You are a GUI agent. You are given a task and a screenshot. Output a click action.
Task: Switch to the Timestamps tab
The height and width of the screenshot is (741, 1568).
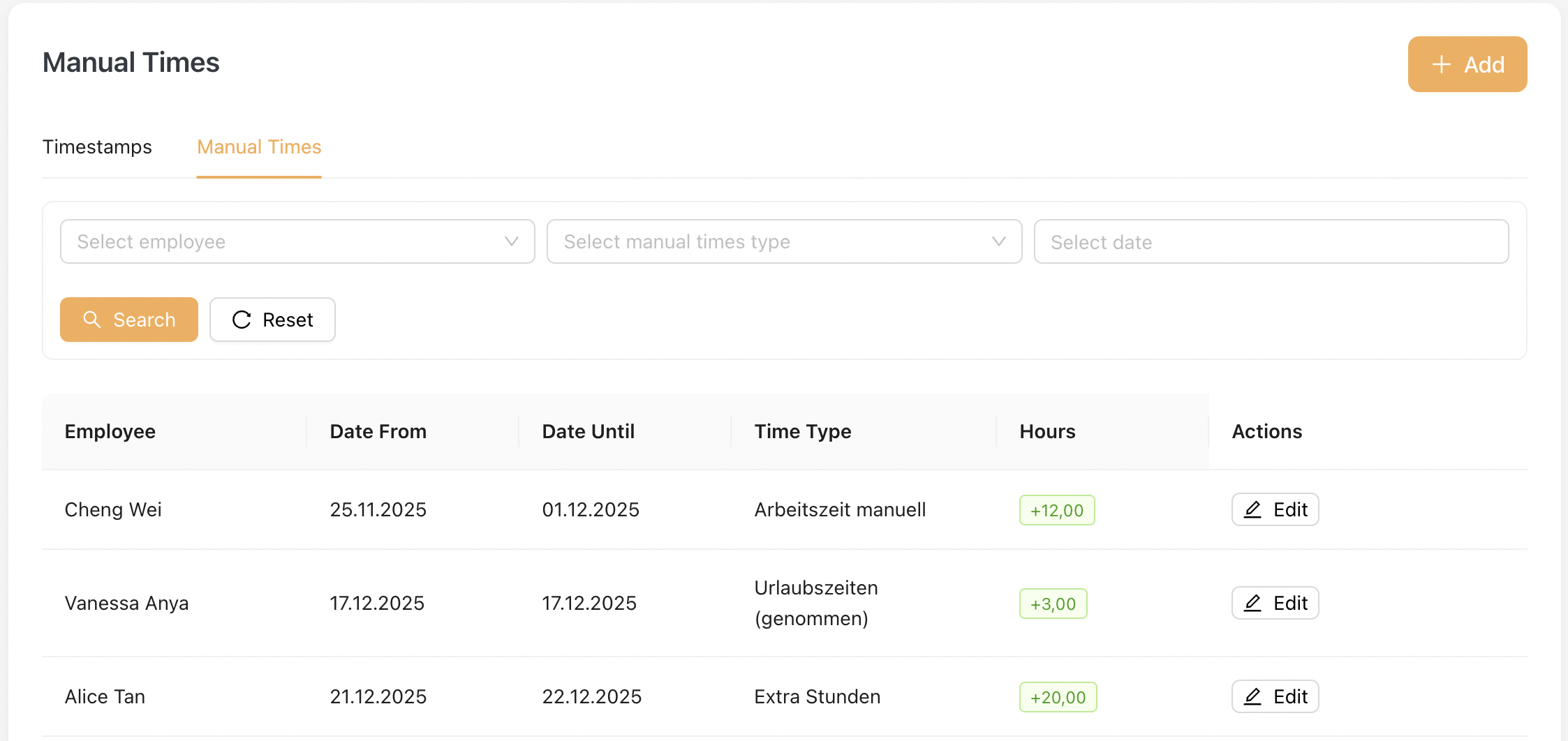click(x=97, y=147)
